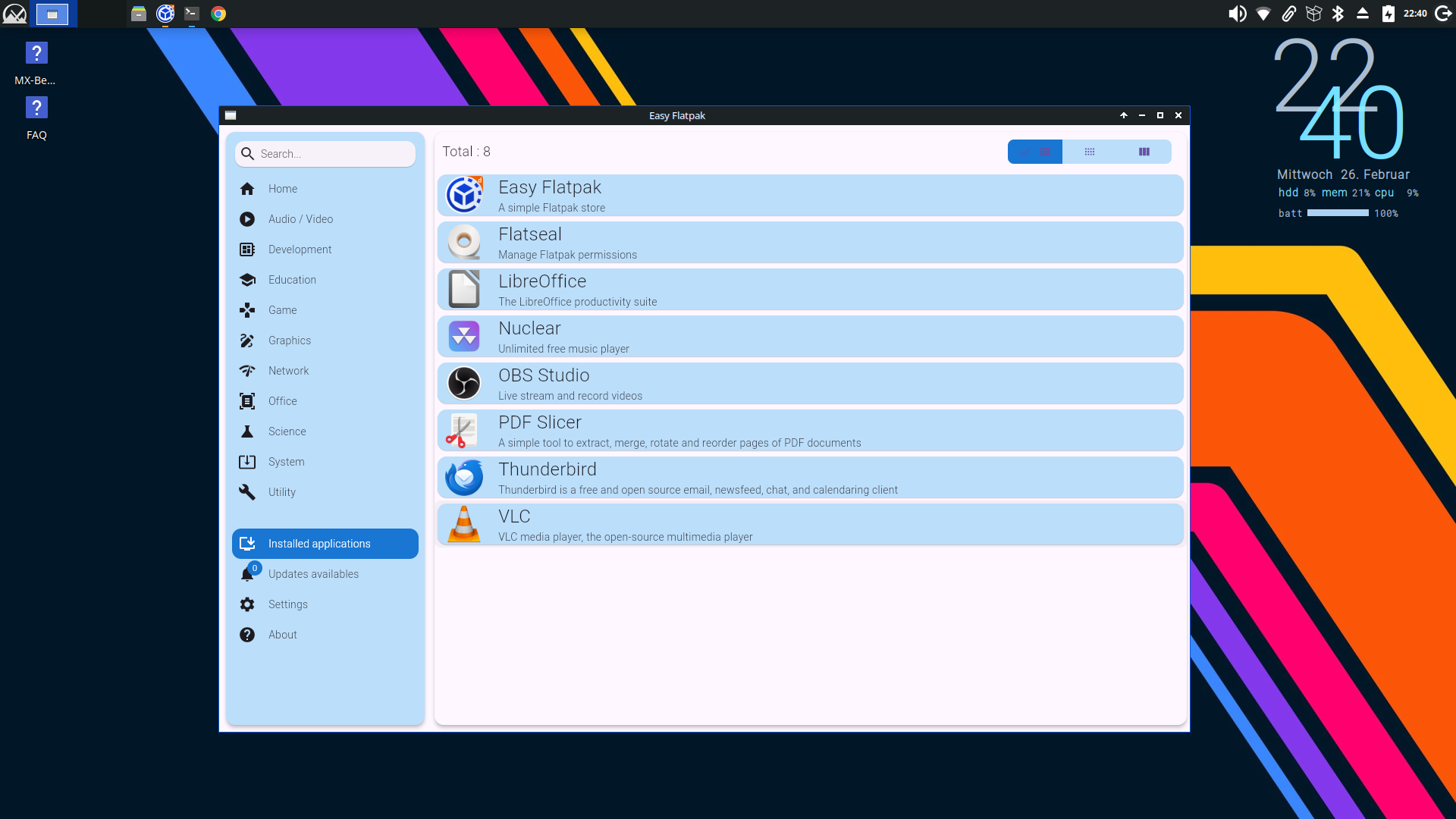Open the FAQ desktop shortcut
1456x819 pixels.
pos(36,118)
